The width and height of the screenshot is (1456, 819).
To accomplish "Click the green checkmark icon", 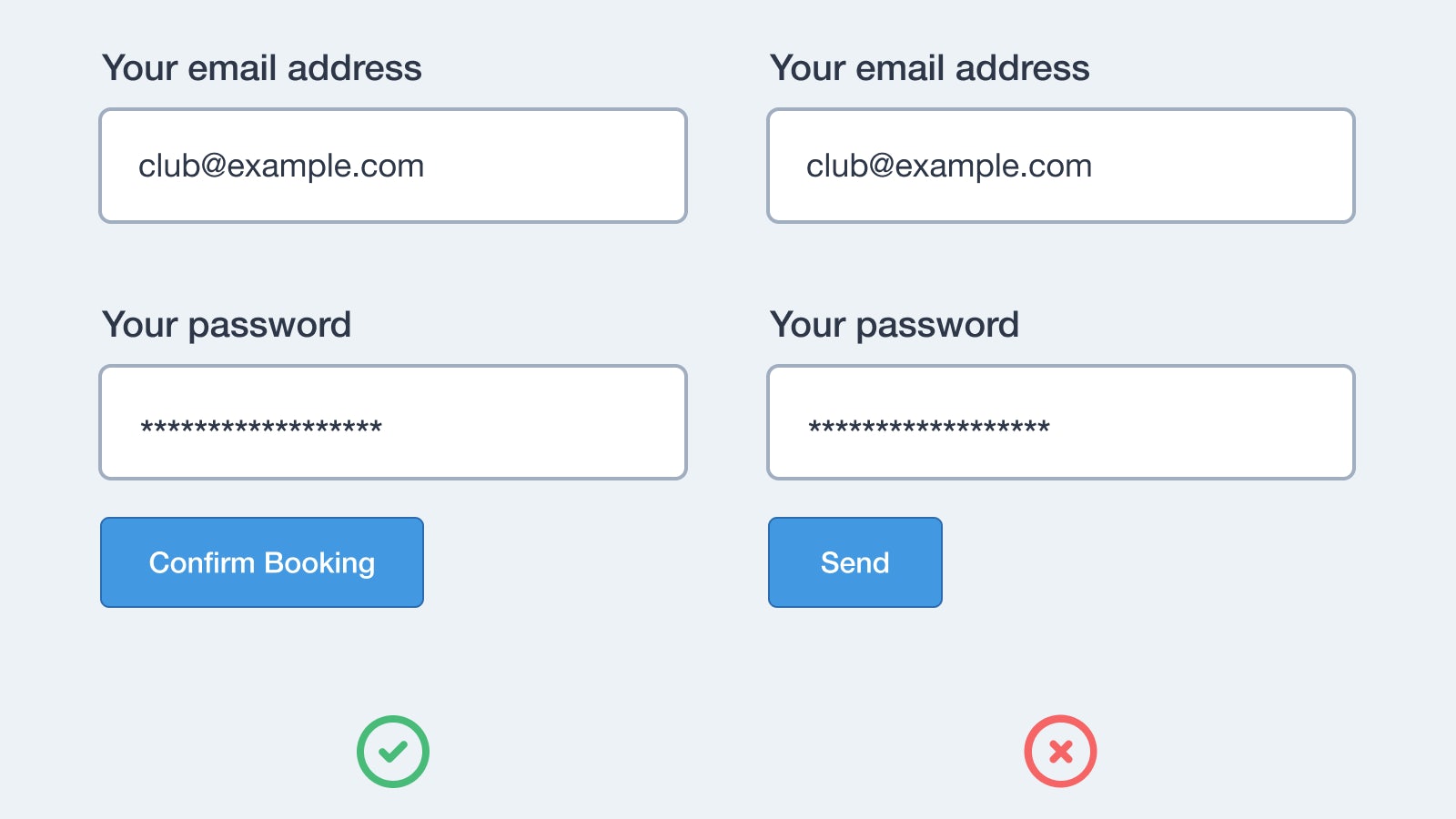I will pyautogui.click(x=393, y=752).
